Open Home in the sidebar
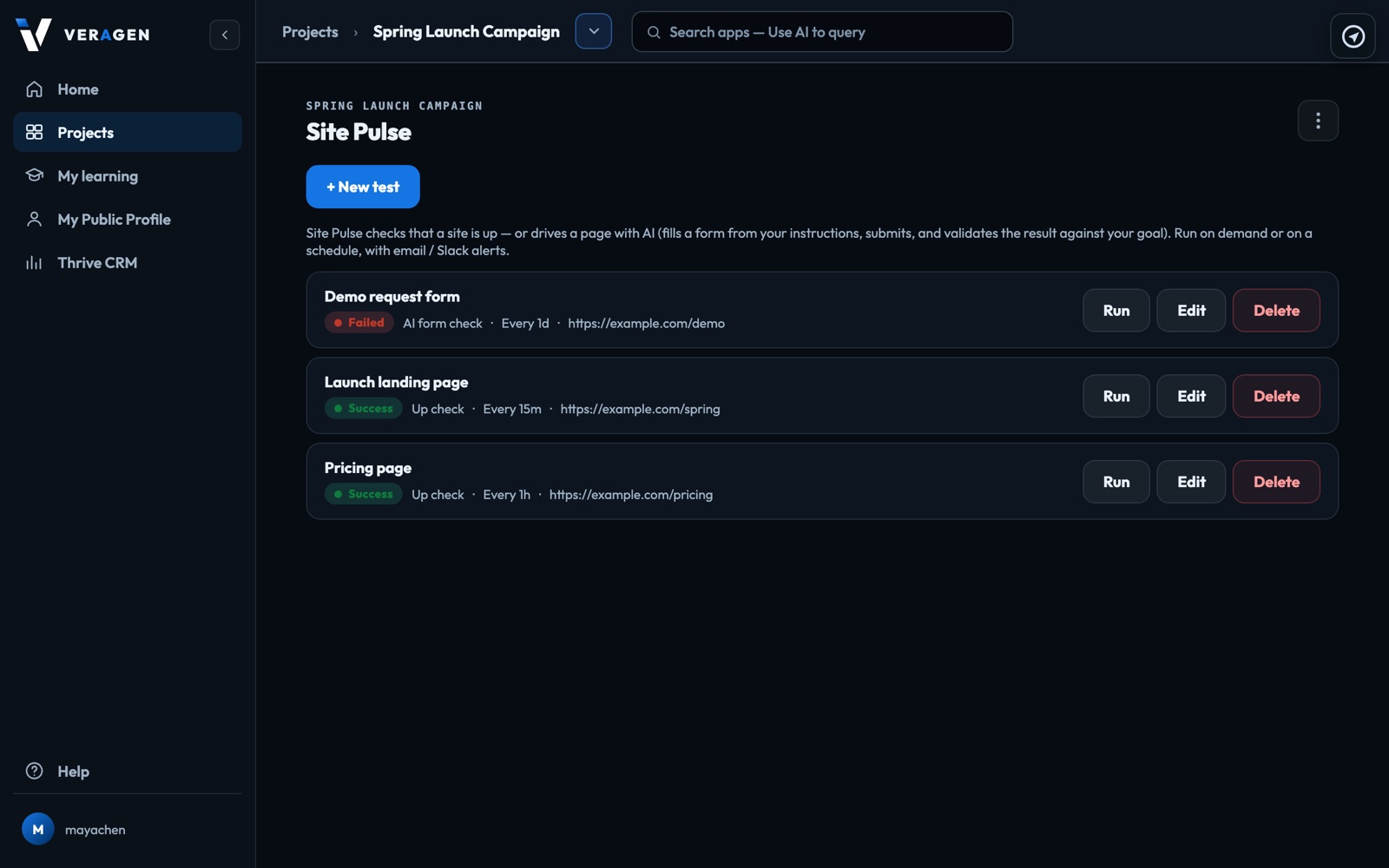The height and width of the screenshot is (868, 1389). [128, 89]
